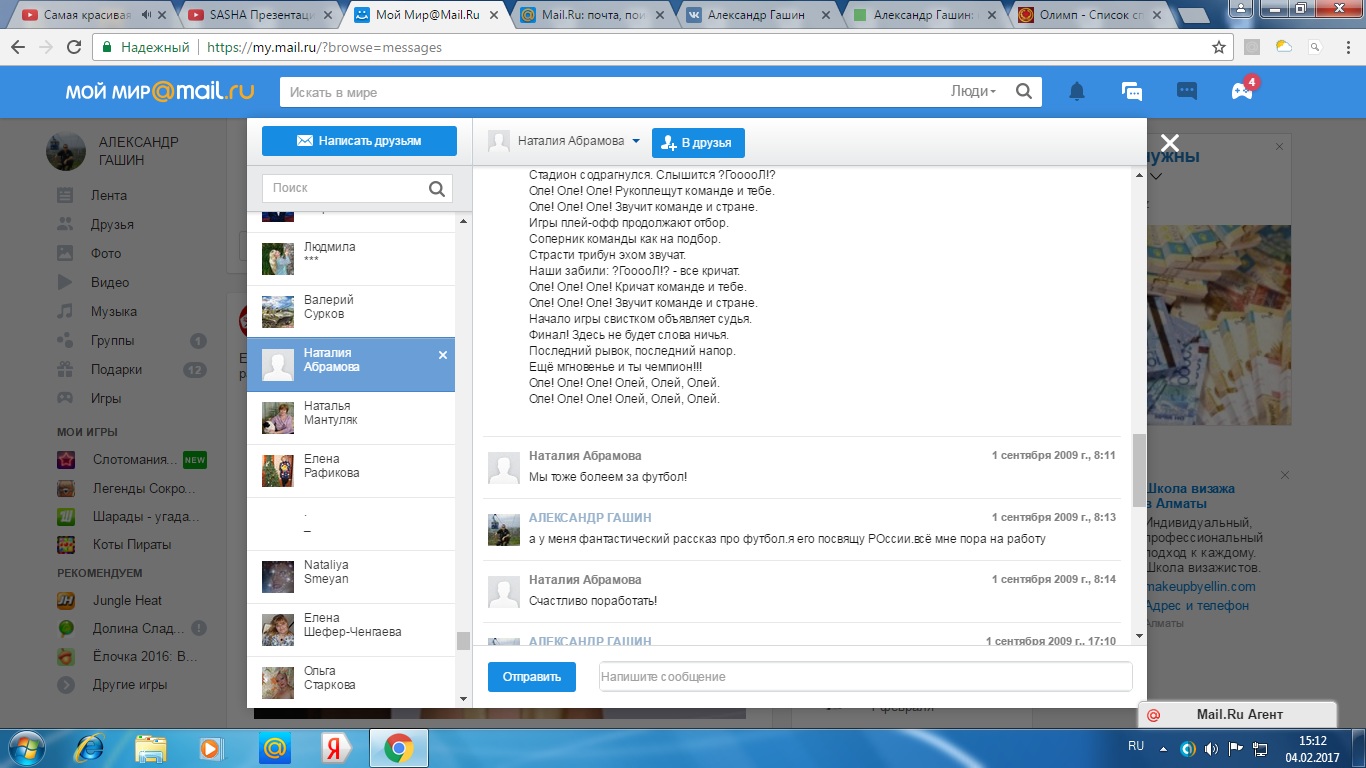Click the contact list scrollbar thumb
1366x768 pixels.
pyautogui.click(x=463, y=641)
